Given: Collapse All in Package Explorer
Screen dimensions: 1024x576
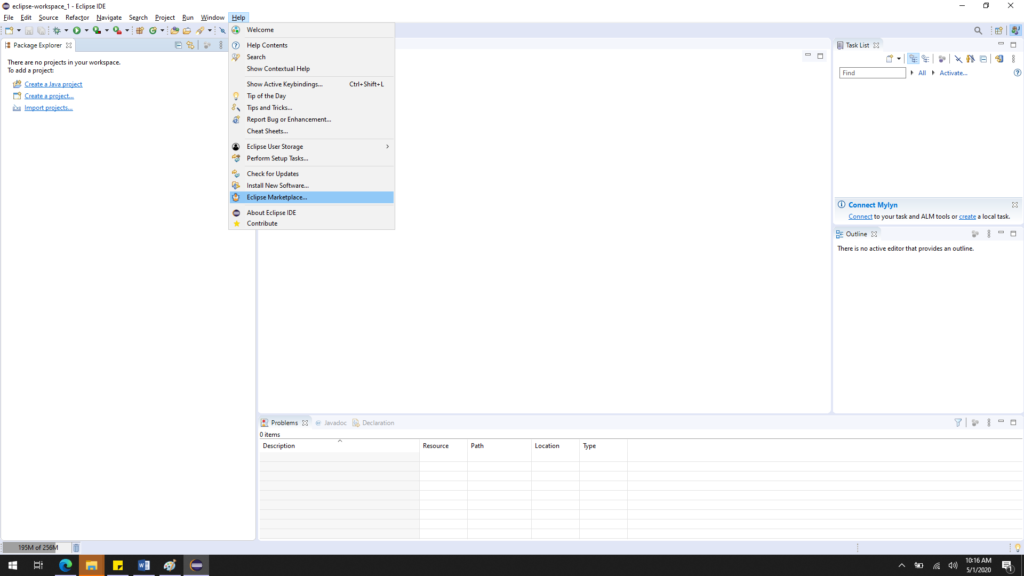Looking at the screenshot, I should [x=178, y=45].
